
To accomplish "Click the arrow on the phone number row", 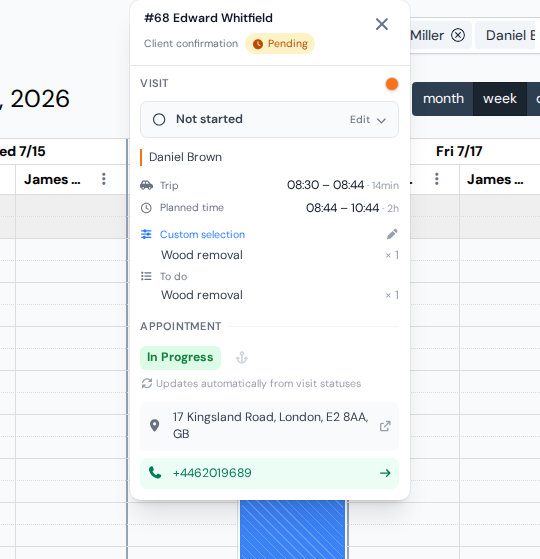I will point(385,473).
